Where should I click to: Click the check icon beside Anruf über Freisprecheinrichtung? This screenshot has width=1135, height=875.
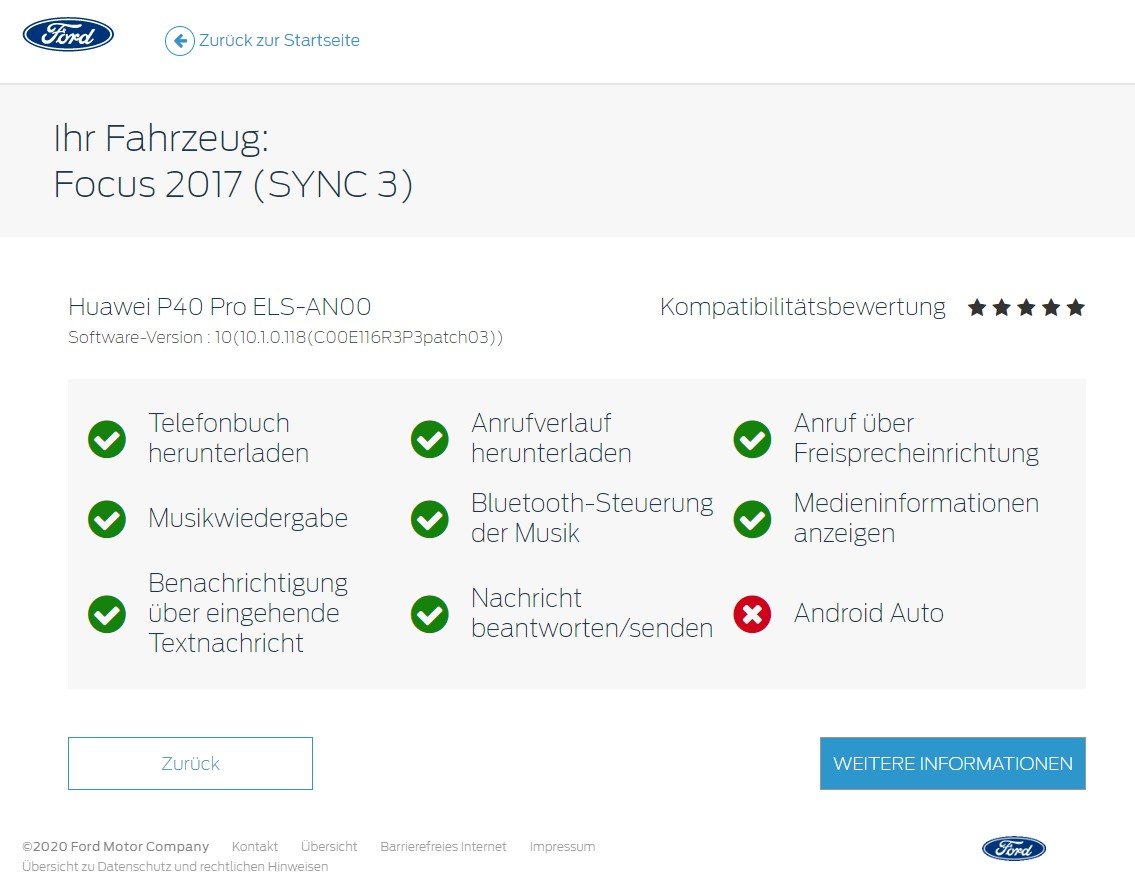(x=752, y=439)
